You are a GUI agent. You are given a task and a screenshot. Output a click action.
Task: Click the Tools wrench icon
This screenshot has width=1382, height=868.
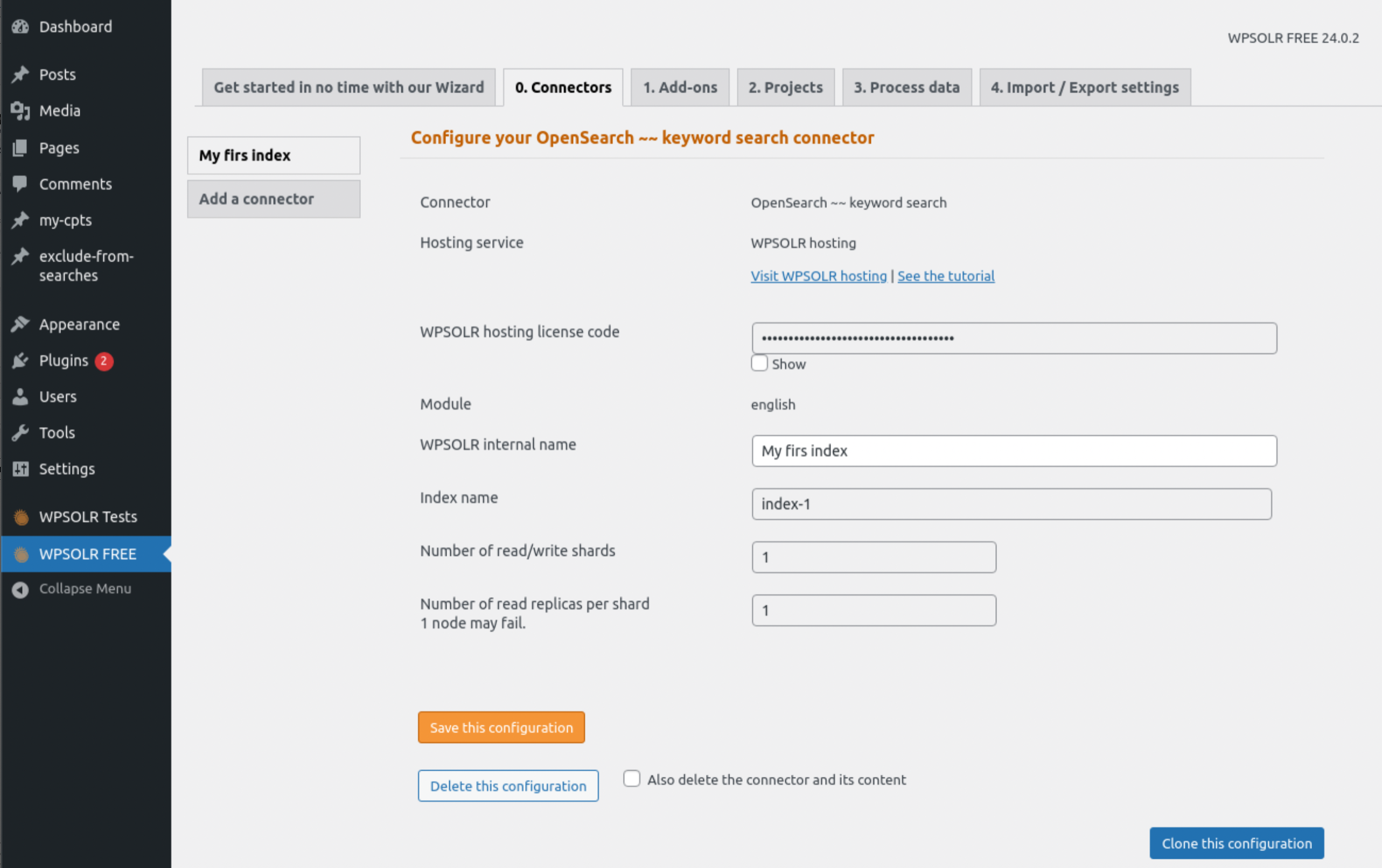coord(20,432)
